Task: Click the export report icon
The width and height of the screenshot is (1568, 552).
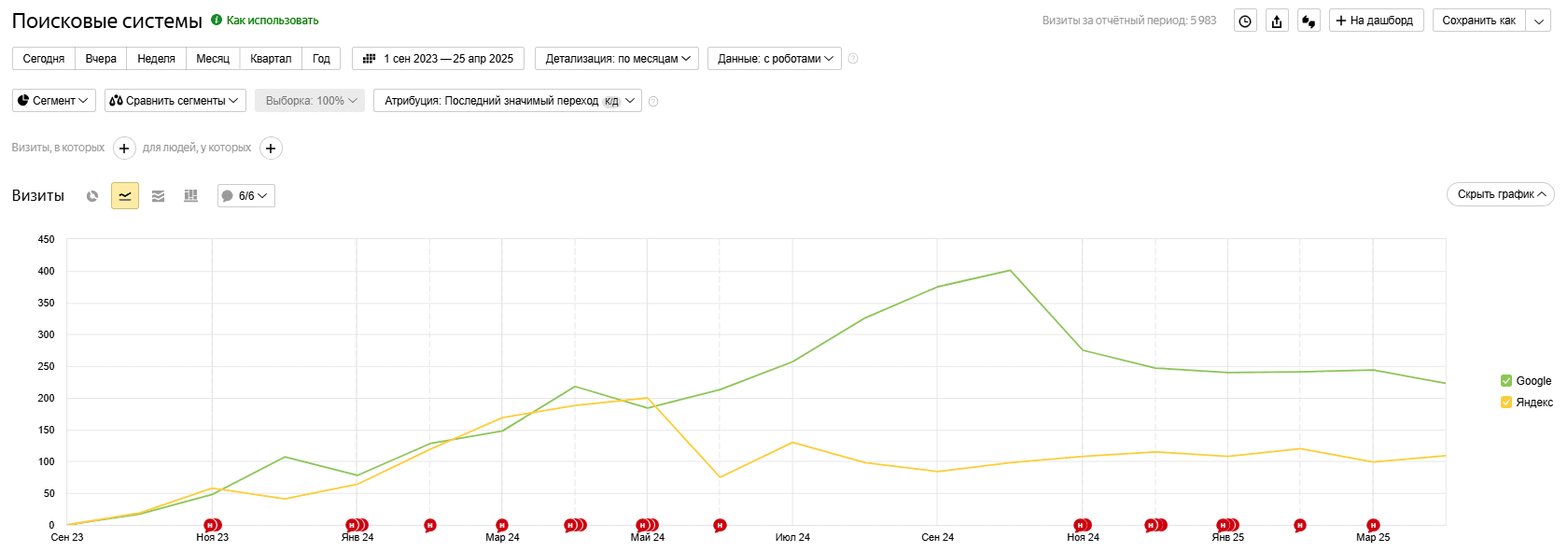Action: (x=1277, y=21)
